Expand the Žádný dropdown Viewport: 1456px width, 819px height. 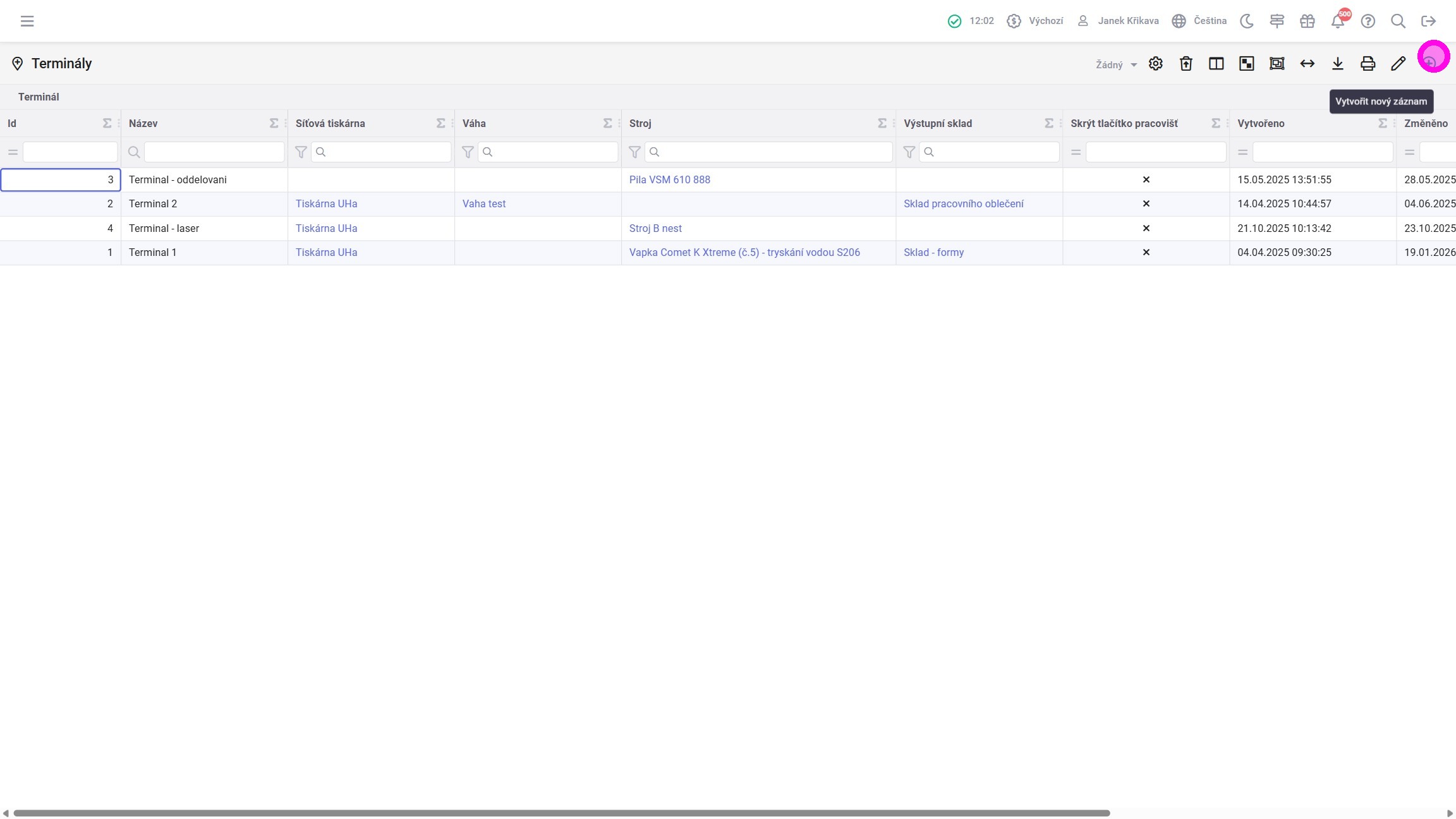point(1116,64)
